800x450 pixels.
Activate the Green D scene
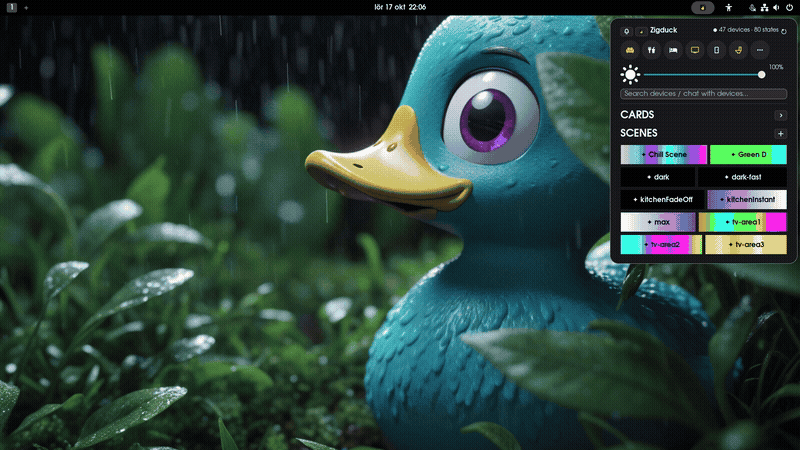748,155
